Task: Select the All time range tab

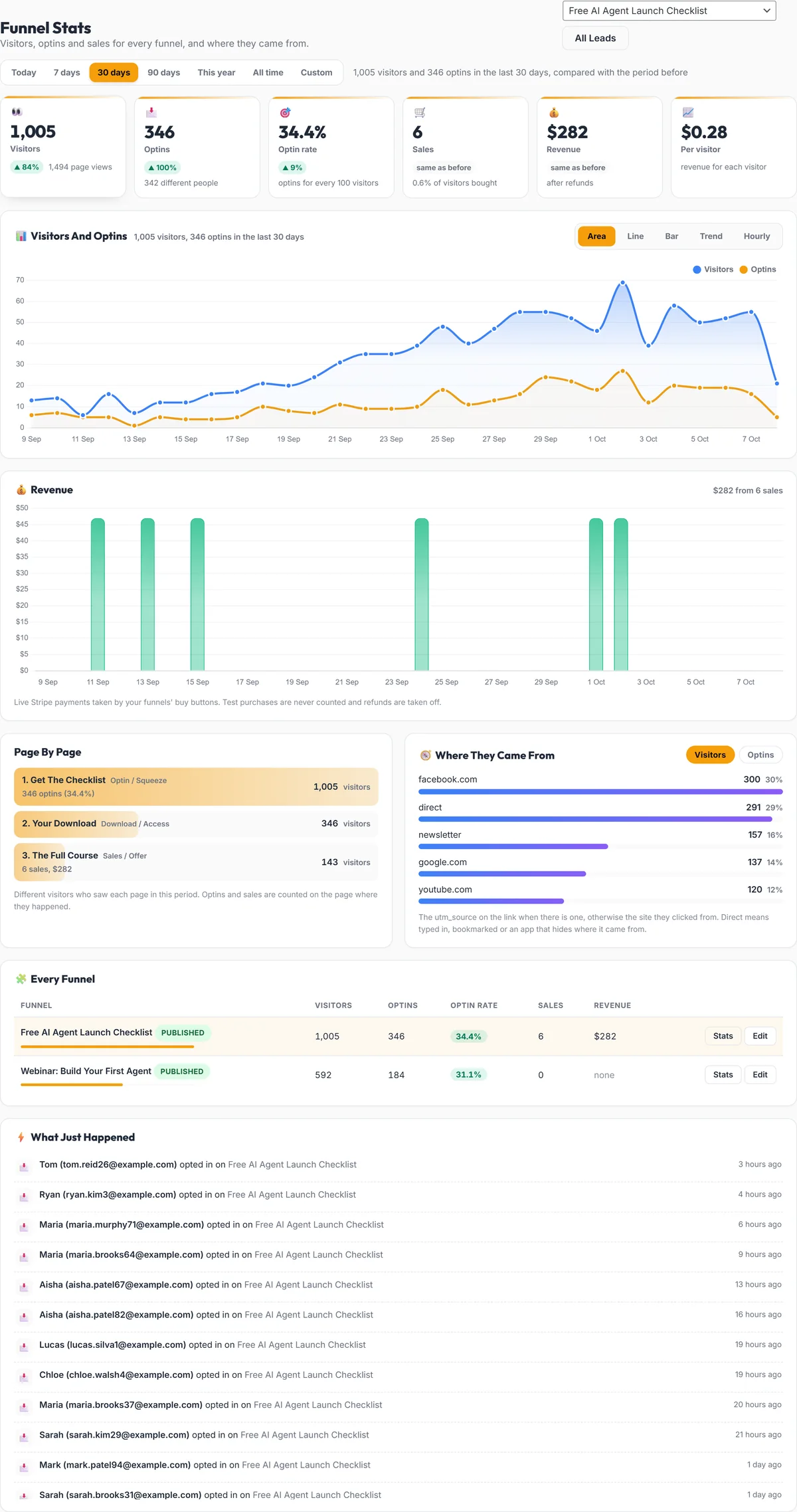Action: click(x=268, y=72)
